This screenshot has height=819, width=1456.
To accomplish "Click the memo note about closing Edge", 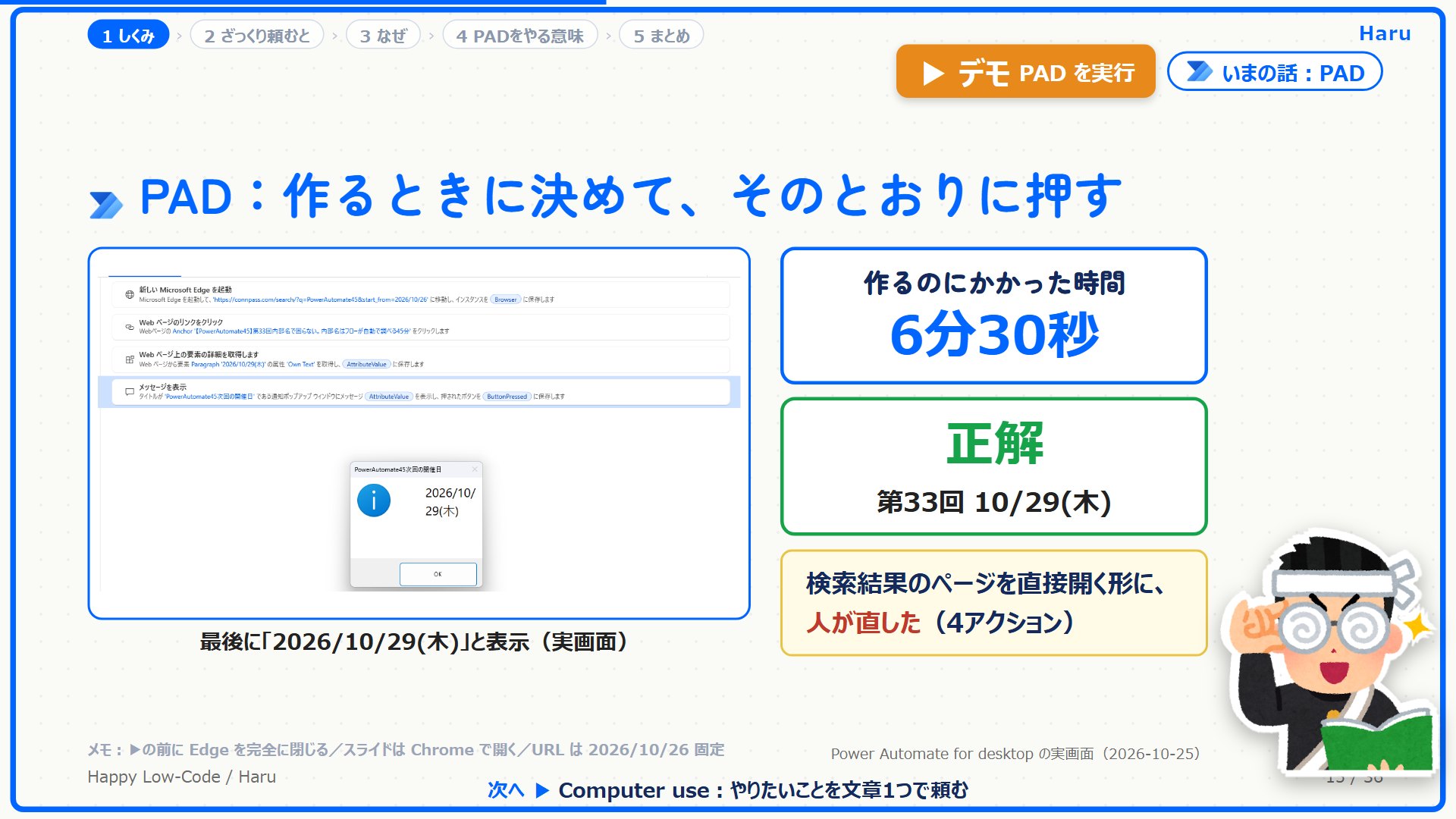I will click(x=406, y=750).
